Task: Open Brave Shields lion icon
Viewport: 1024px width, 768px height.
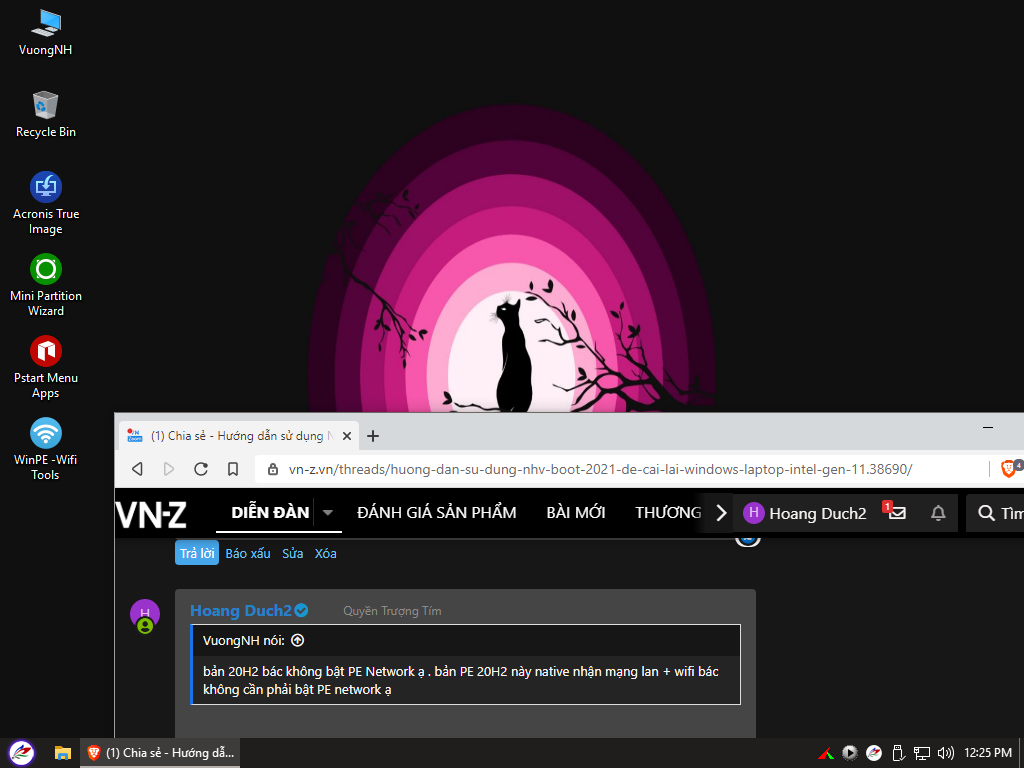Action: click(x=1008, y=468)
